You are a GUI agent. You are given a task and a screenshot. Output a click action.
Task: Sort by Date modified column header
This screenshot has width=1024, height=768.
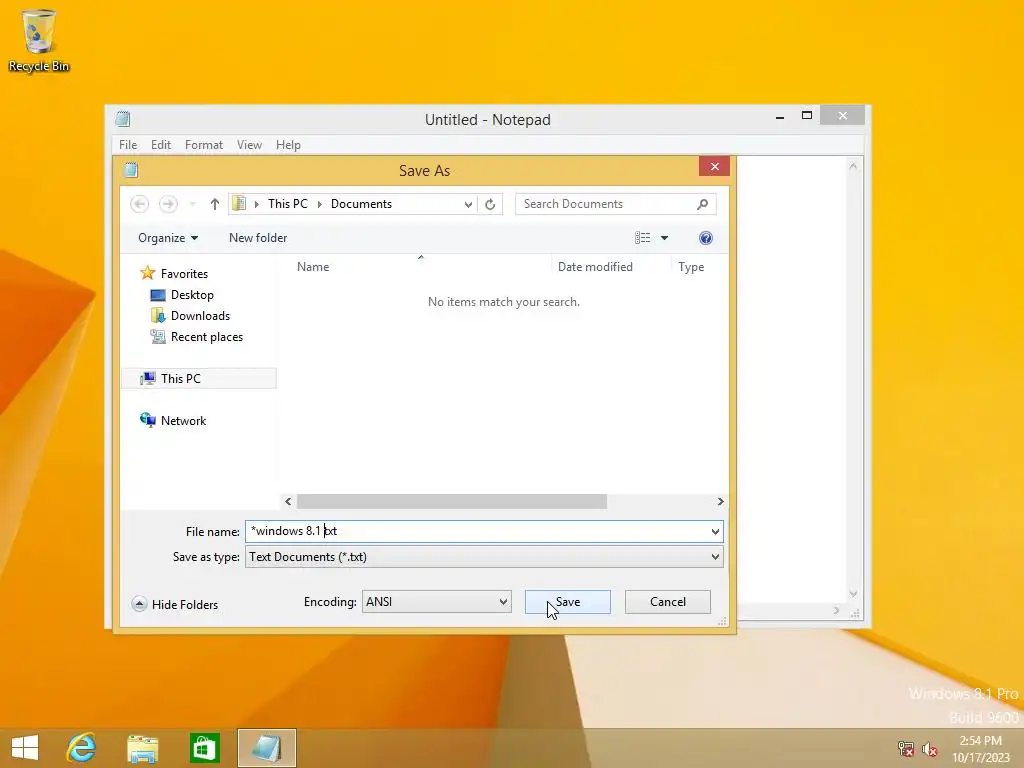click(x=595, y=266)
